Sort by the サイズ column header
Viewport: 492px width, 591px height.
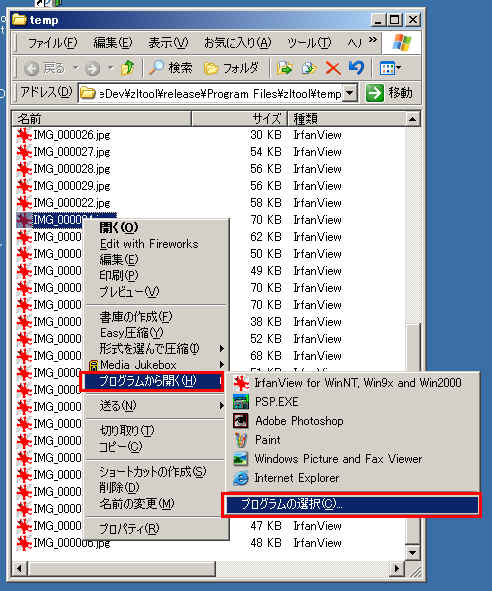(x=239, y=119)
